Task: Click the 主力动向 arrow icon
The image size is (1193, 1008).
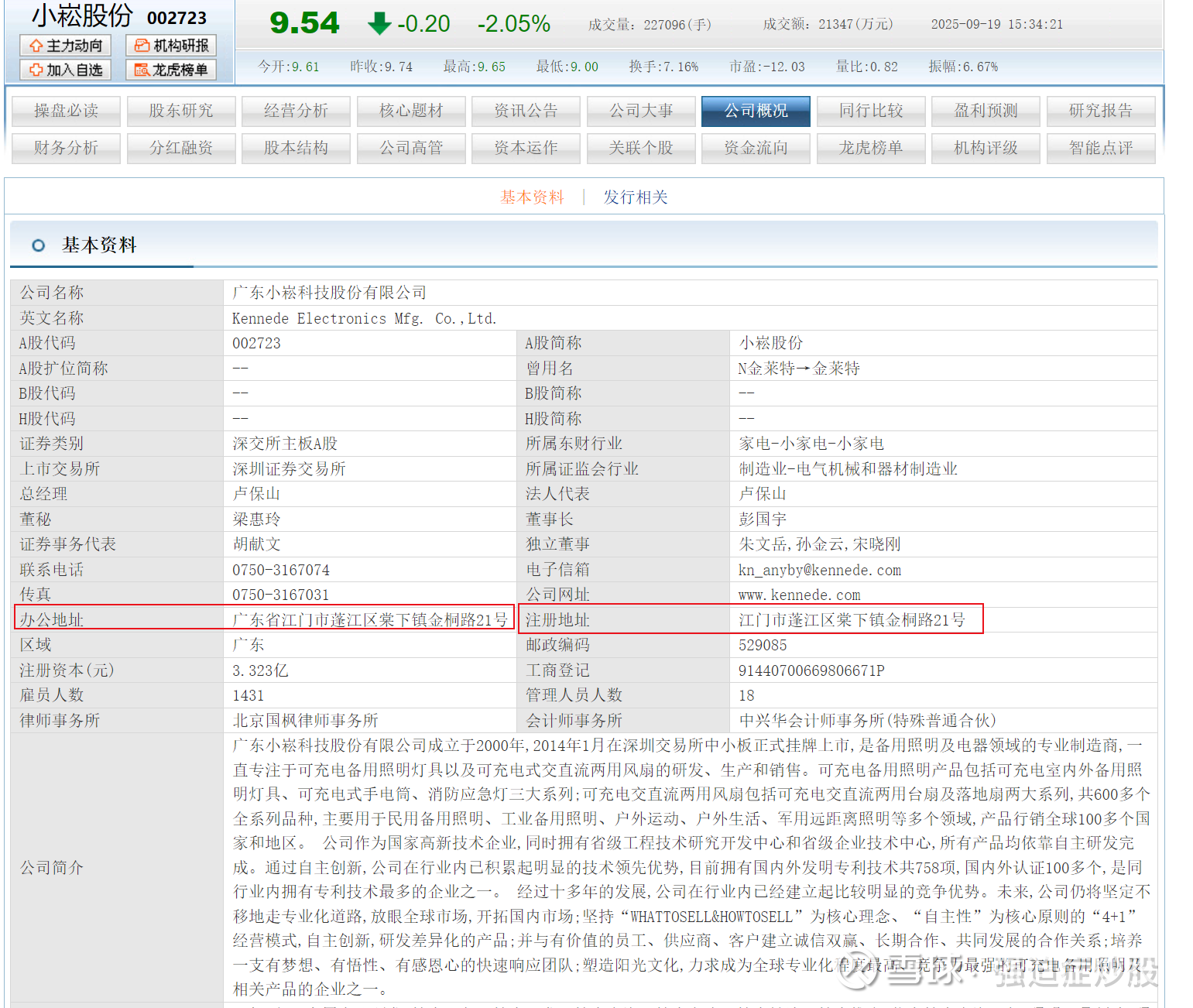Action: coord(36,46)
